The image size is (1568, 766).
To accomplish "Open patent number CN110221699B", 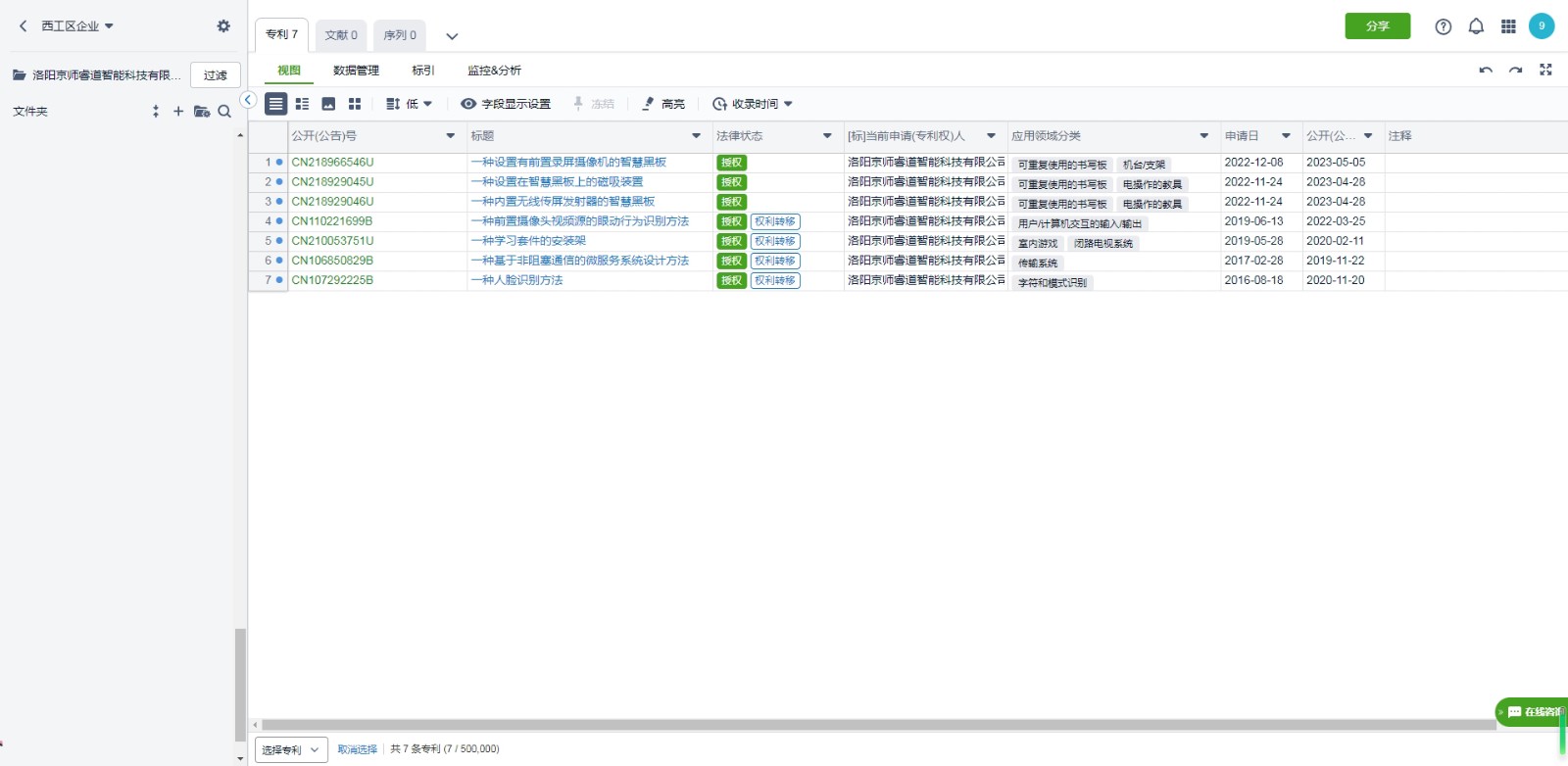I will (x=331, y=221).
